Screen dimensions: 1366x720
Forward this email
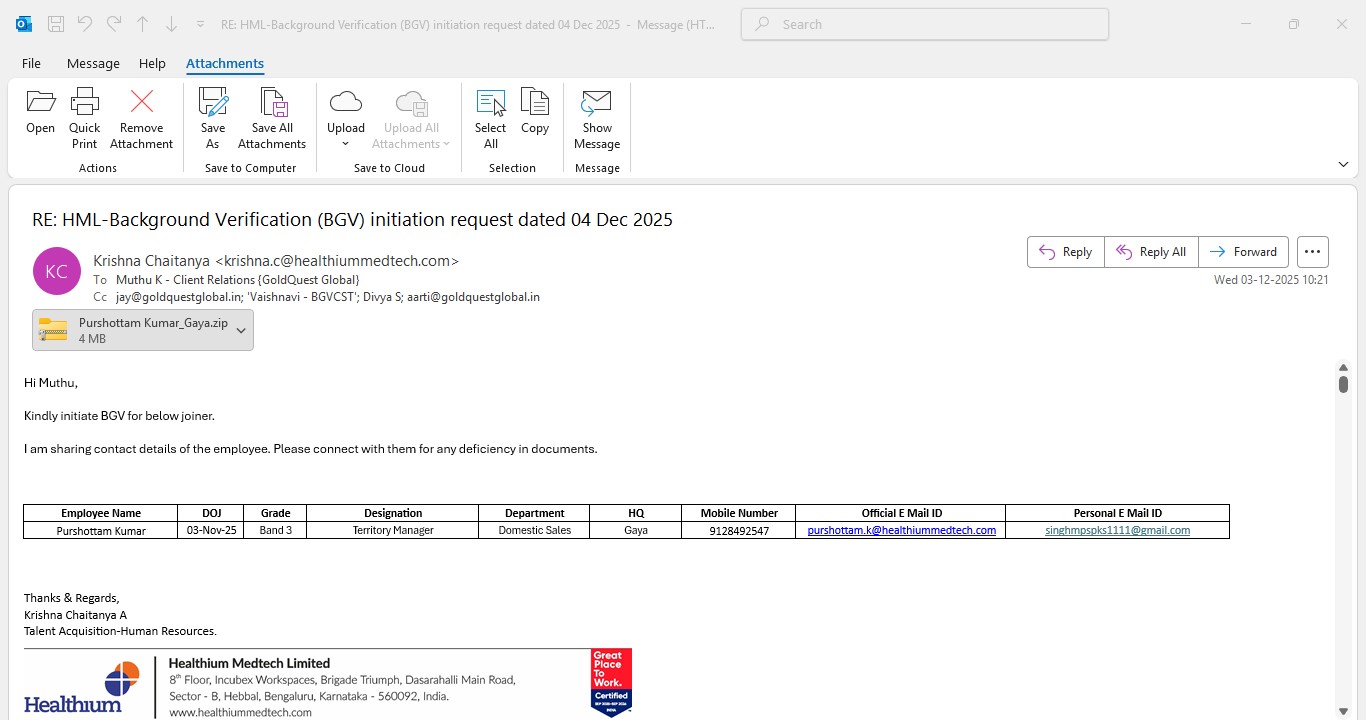pos(1243,252)
